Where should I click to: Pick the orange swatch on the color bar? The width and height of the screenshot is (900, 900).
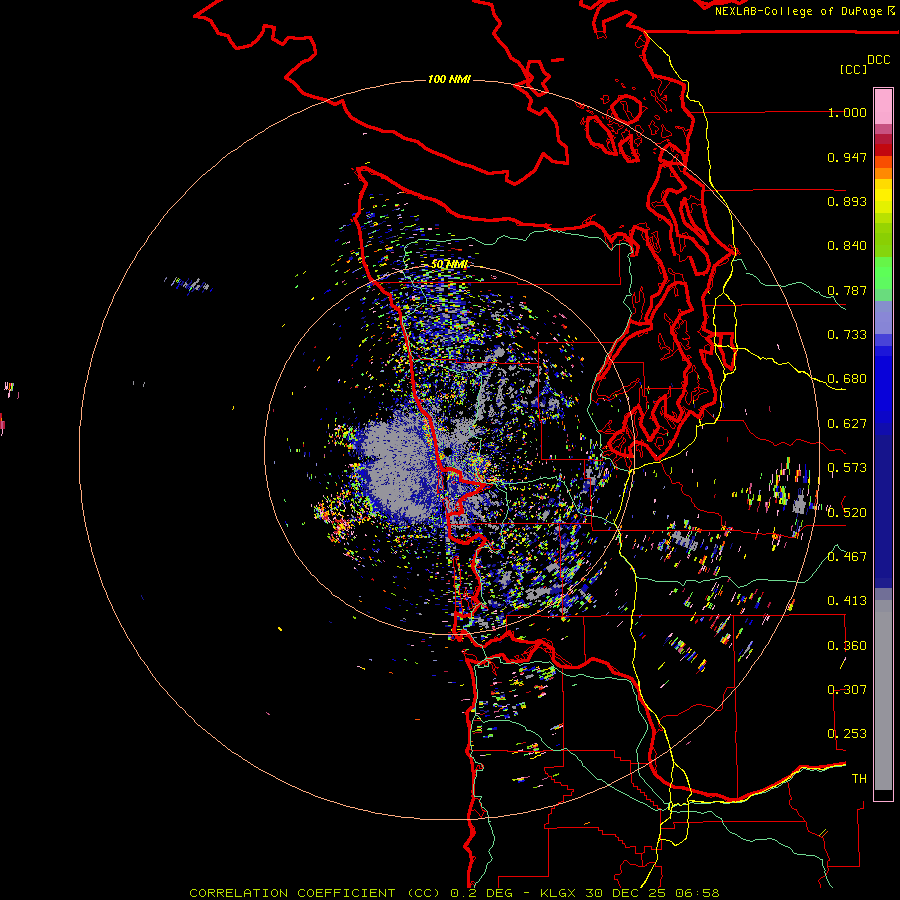[x=883, y=173]
